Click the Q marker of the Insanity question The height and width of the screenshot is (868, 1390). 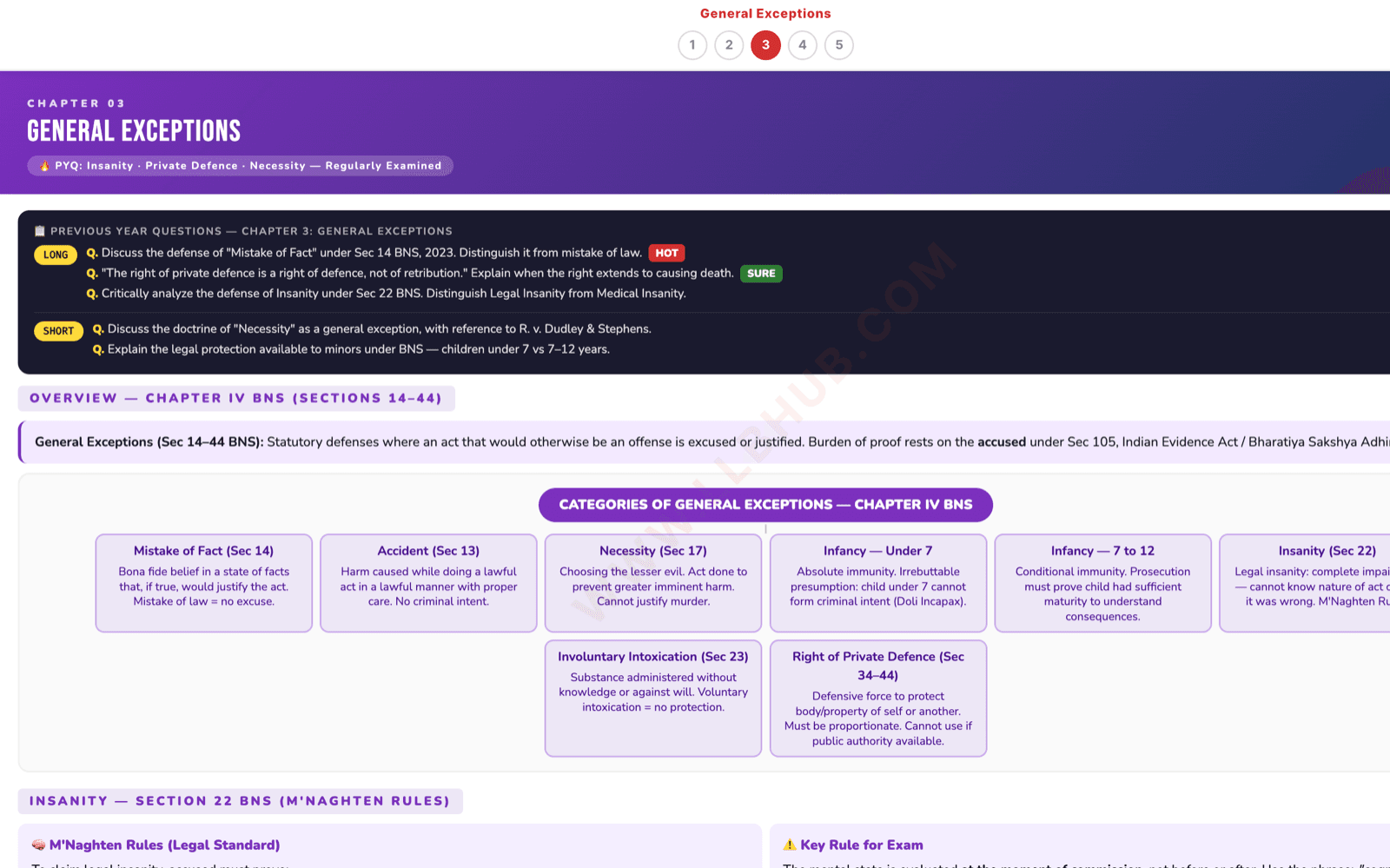click(x=92, y=294)
